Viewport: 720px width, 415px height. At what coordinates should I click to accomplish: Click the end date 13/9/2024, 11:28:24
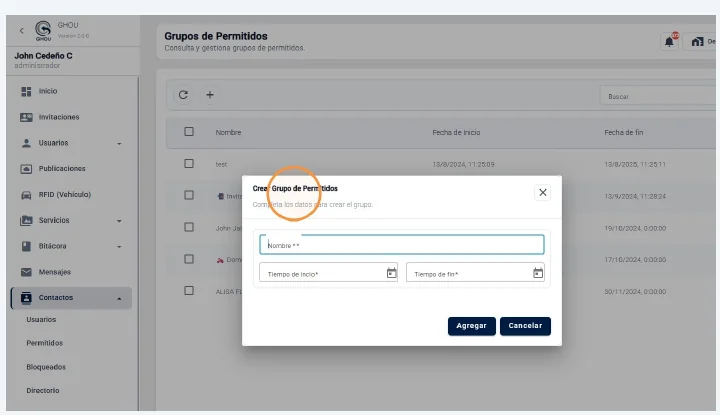[x=635, y=196]
